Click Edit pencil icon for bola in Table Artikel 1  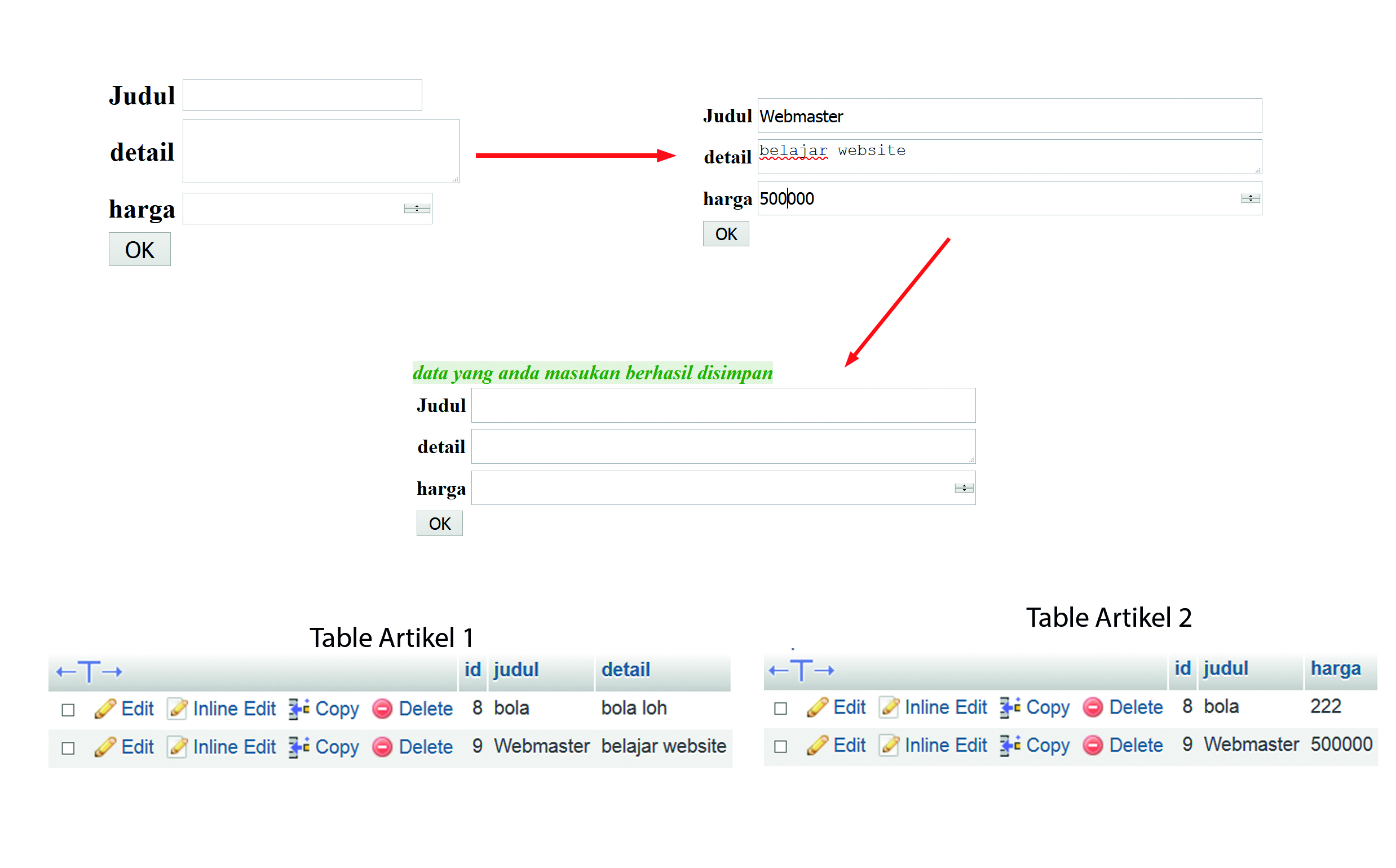(105, 709)
